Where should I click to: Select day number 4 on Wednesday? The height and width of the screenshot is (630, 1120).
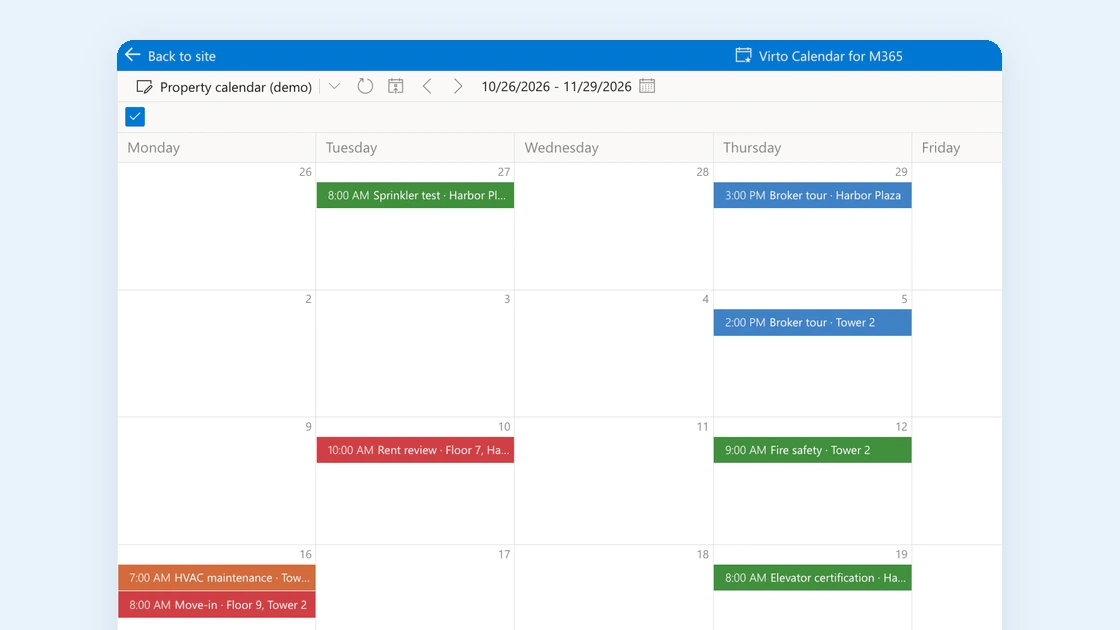coord(705,299)
